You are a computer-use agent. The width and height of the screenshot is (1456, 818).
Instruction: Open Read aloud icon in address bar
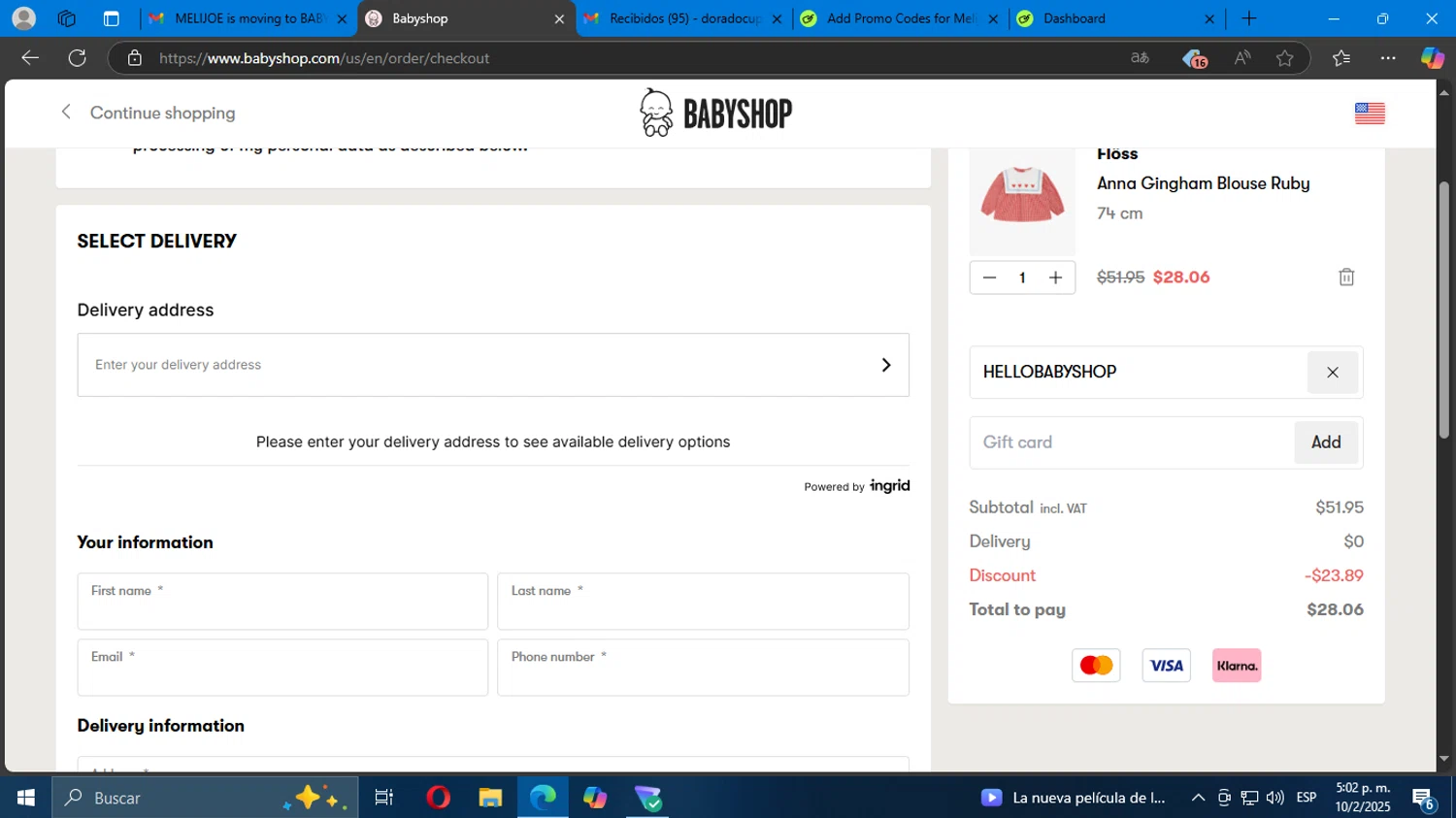tap(1242, 58)
